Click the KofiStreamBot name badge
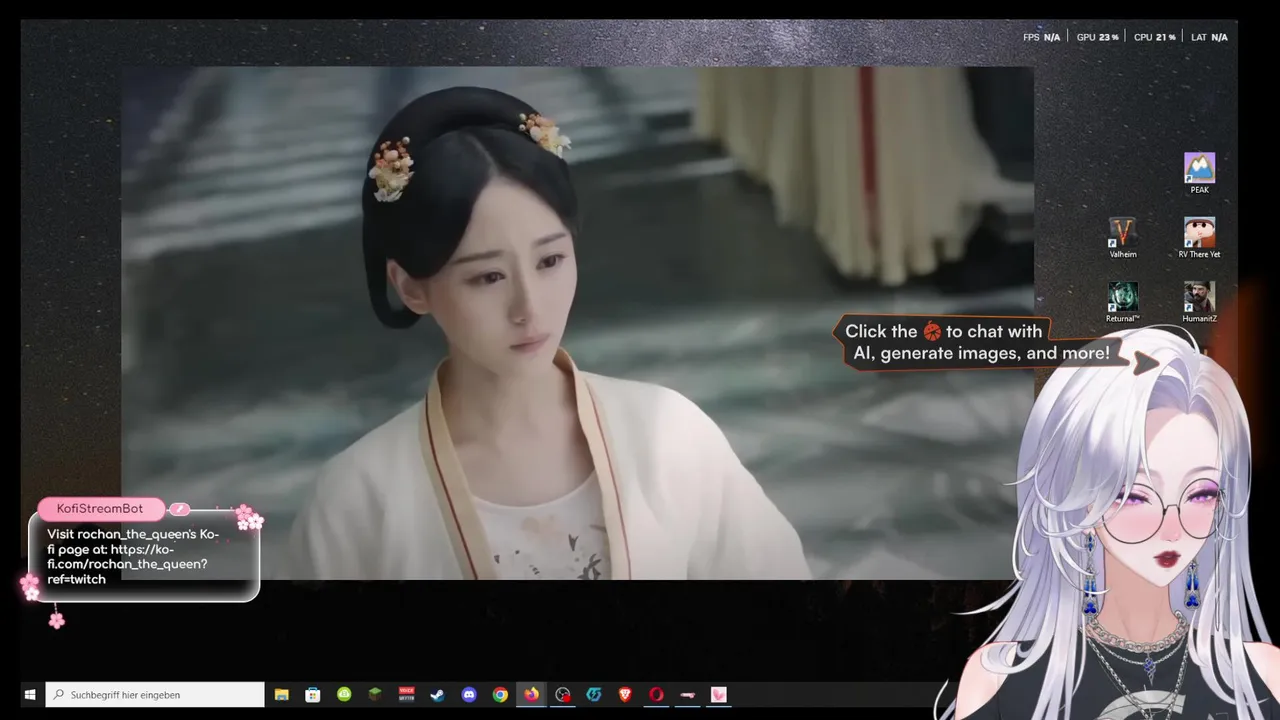The width and height of the screenshot is (1280, 720). 100,509
